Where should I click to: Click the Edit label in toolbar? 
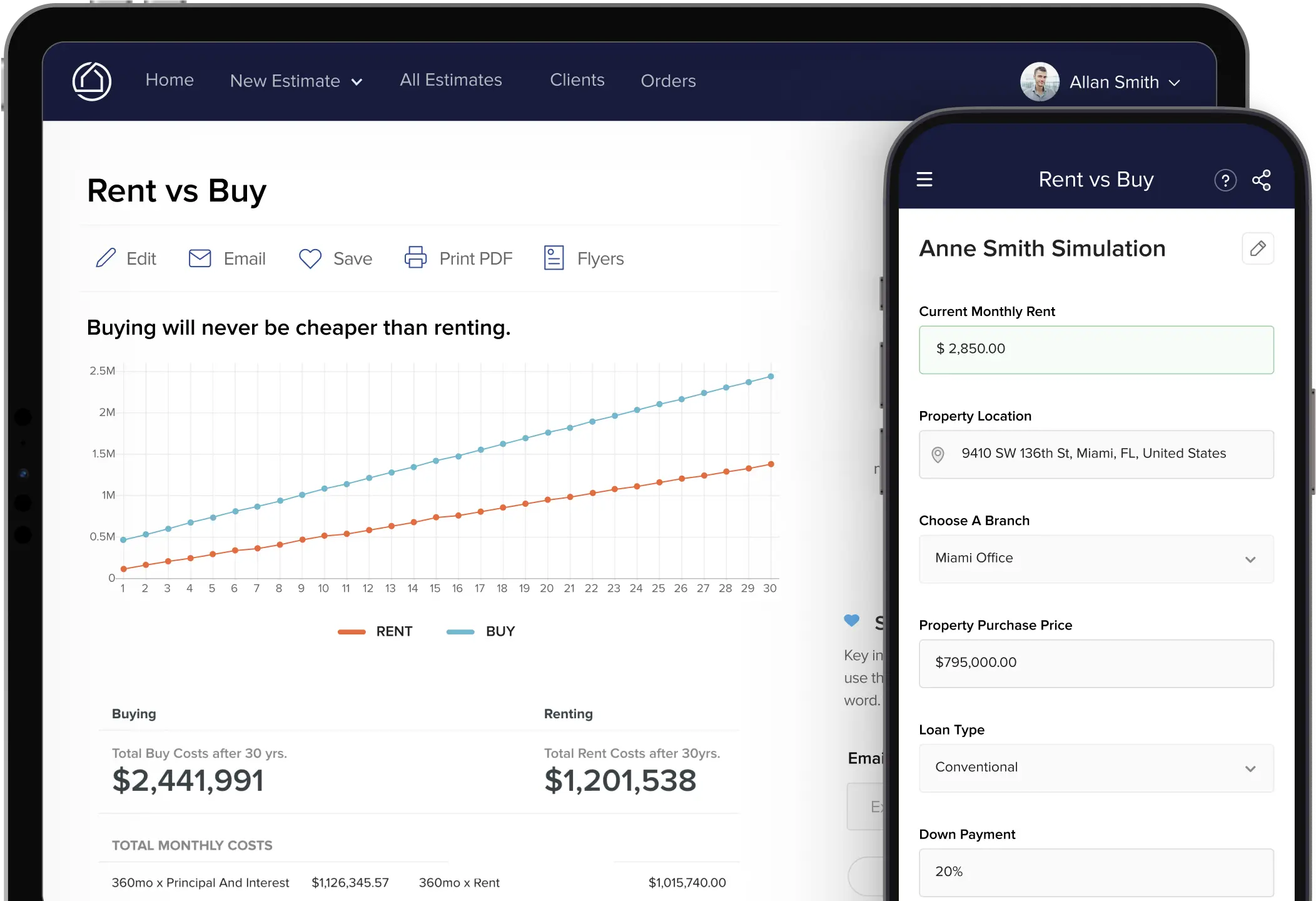click(x=141, y=258)
